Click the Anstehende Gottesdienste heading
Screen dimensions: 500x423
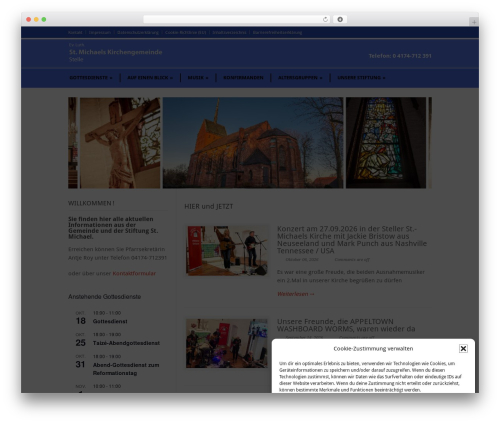tap(104, 297)
